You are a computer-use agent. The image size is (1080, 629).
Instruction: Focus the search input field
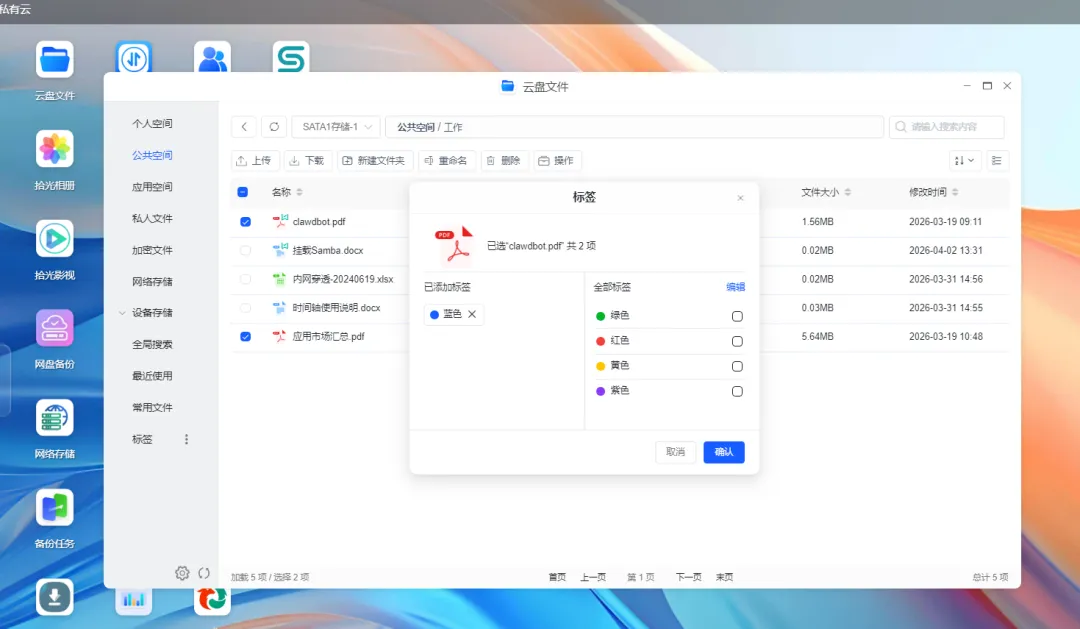(x=947, y=127)
